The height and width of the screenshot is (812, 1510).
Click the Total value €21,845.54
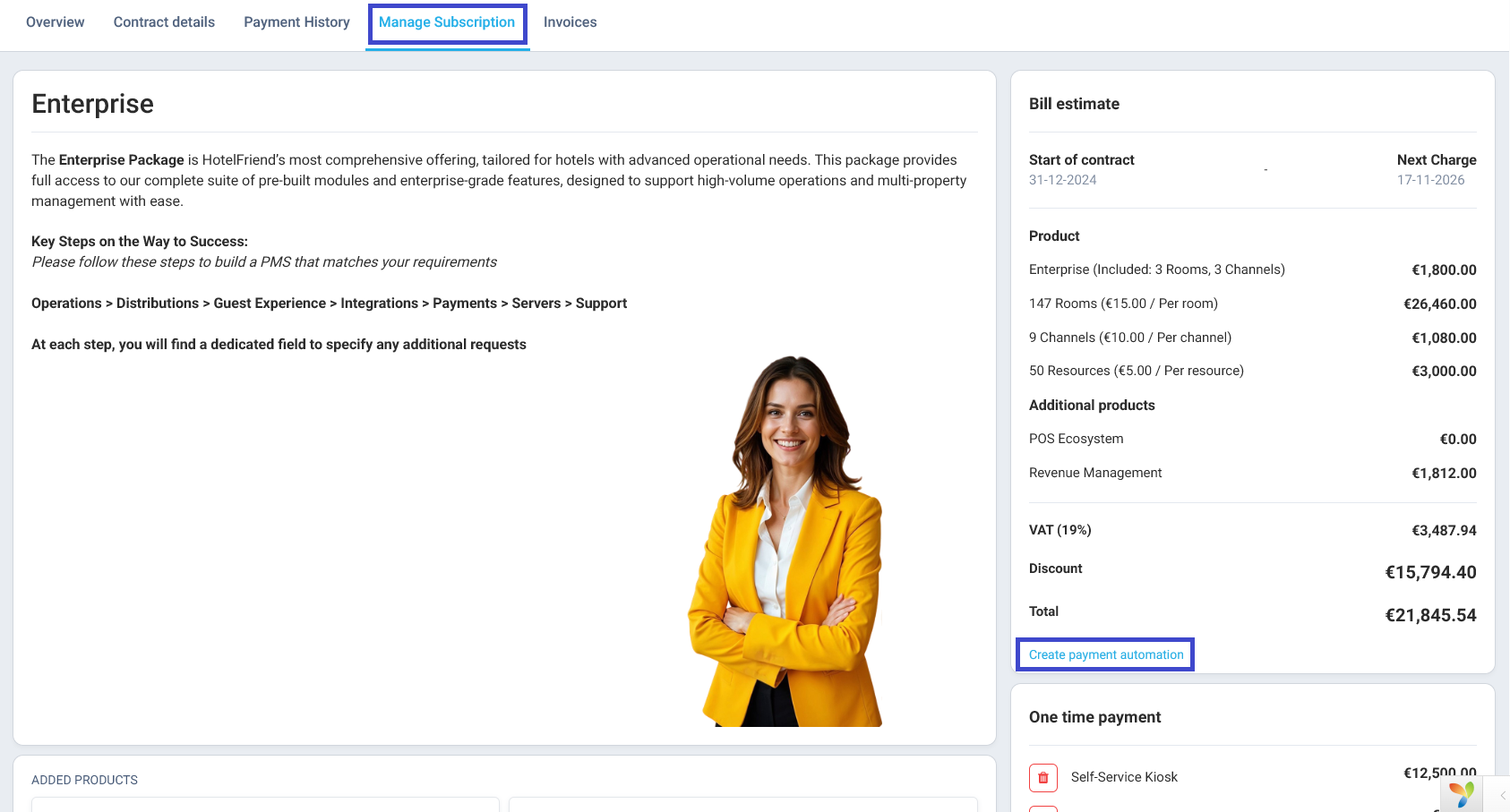point(1430,615)
